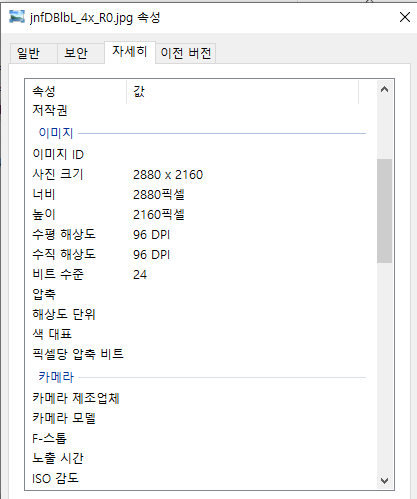Screen dimensions: 417x499
Task: Select the 노출 시간 row
Action: click(58, 458)
